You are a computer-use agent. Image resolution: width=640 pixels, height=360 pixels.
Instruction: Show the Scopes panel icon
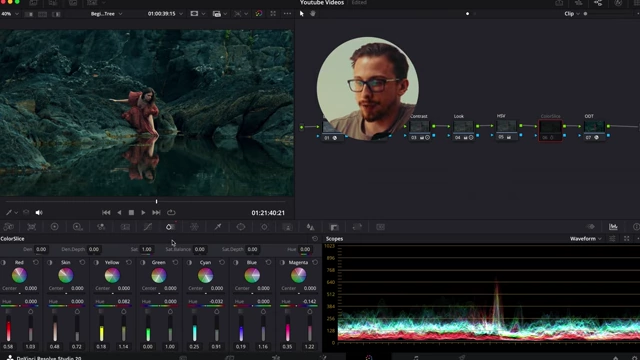613,227
